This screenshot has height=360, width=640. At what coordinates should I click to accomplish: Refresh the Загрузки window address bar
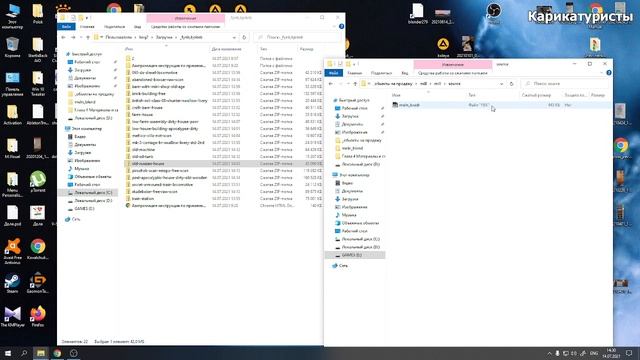point(244,37)
